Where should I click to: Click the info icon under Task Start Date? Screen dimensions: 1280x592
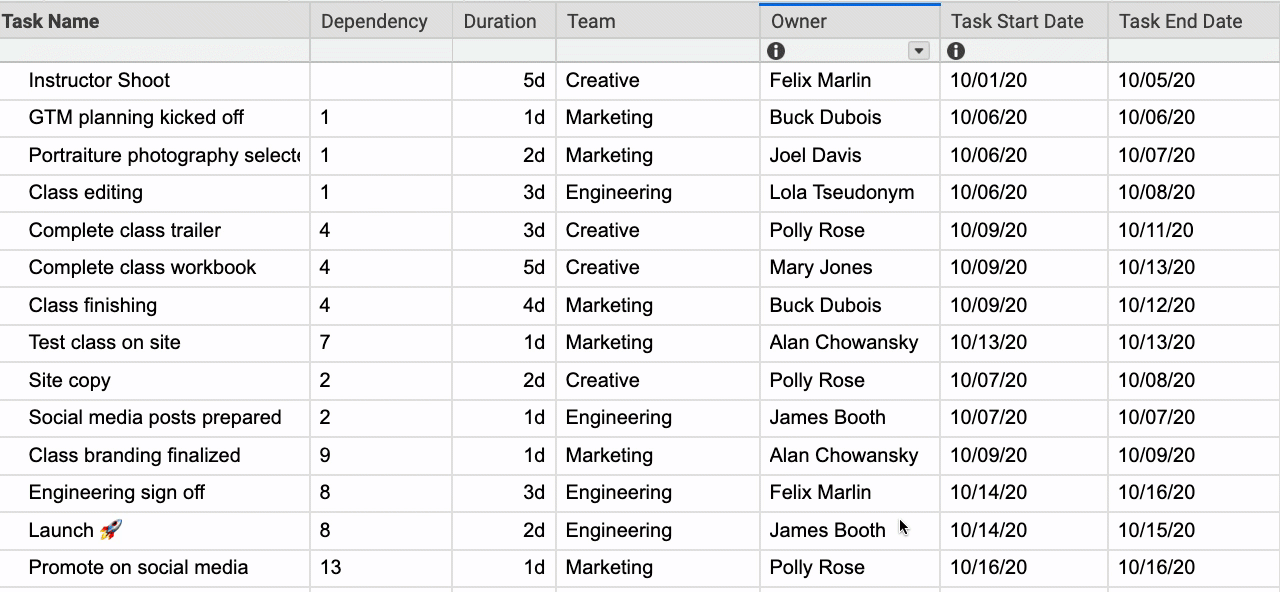coord(956,51)
